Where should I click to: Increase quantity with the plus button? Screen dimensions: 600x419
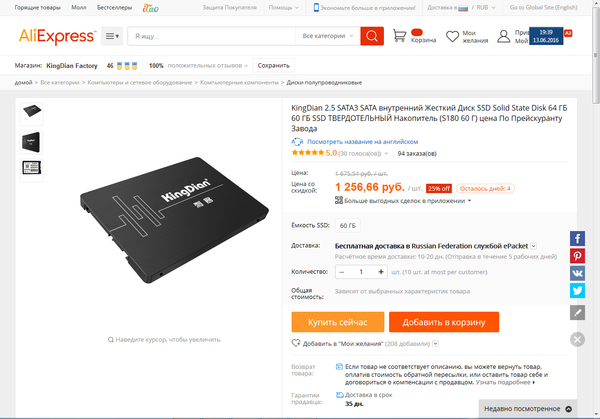pyautogui.click(x=381, y=272)
